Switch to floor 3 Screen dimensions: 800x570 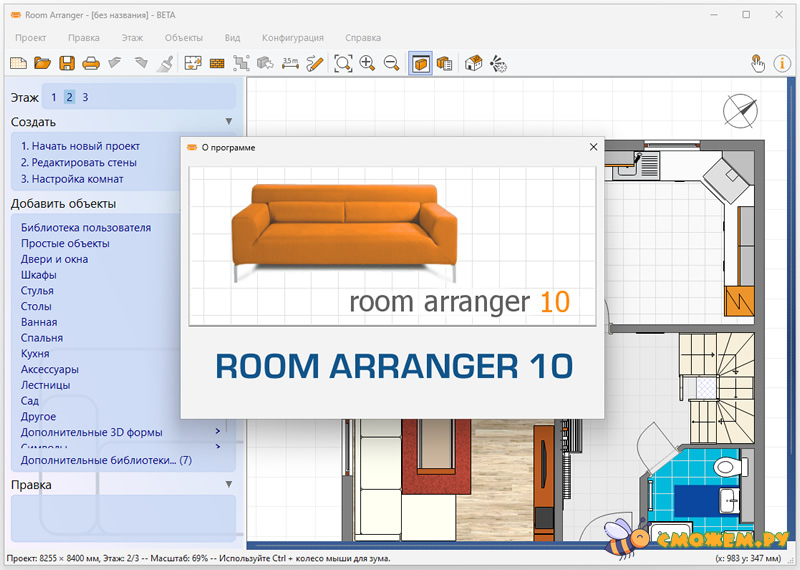point(85,97)
